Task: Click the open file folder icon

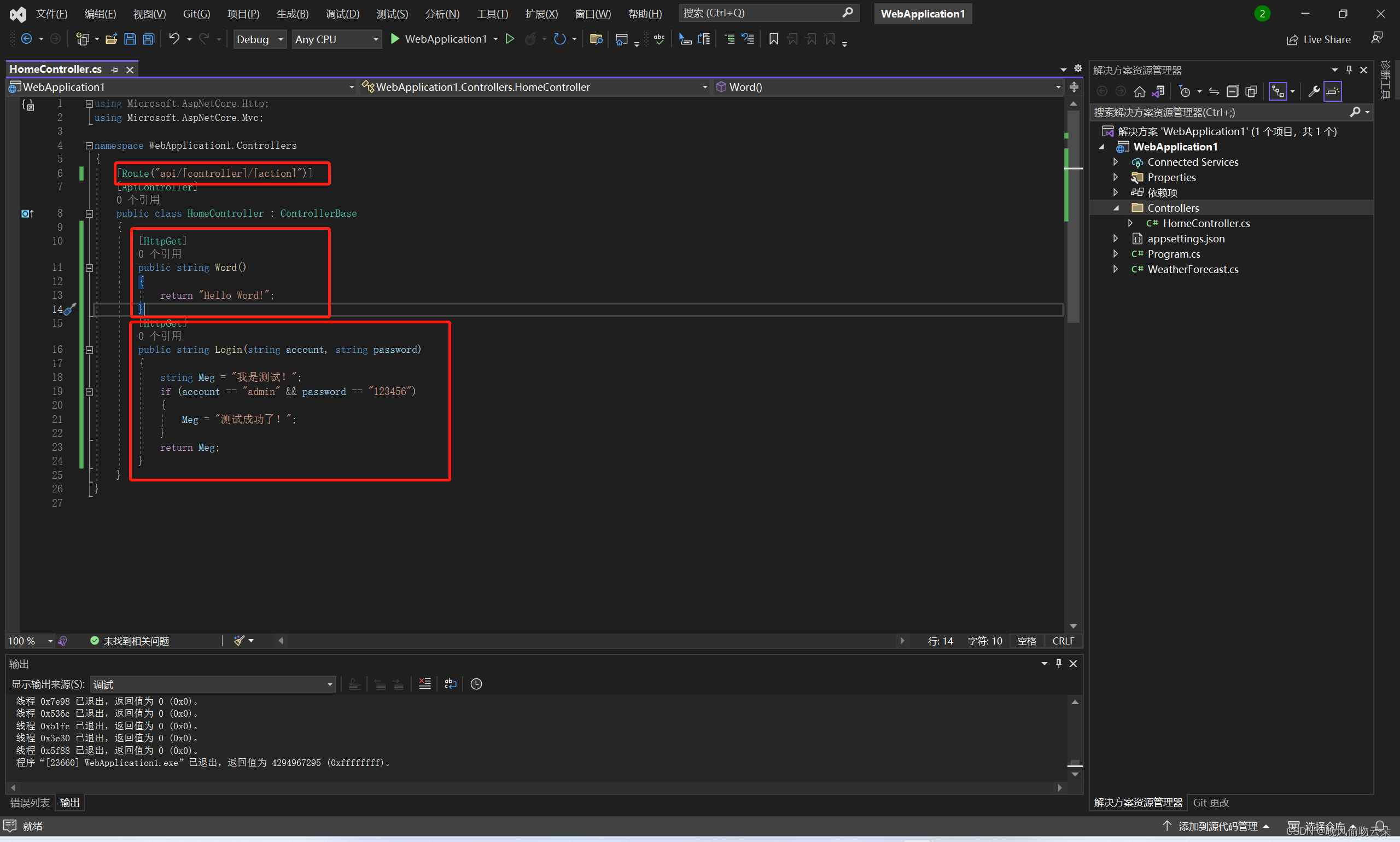Action: coord(111,39)
